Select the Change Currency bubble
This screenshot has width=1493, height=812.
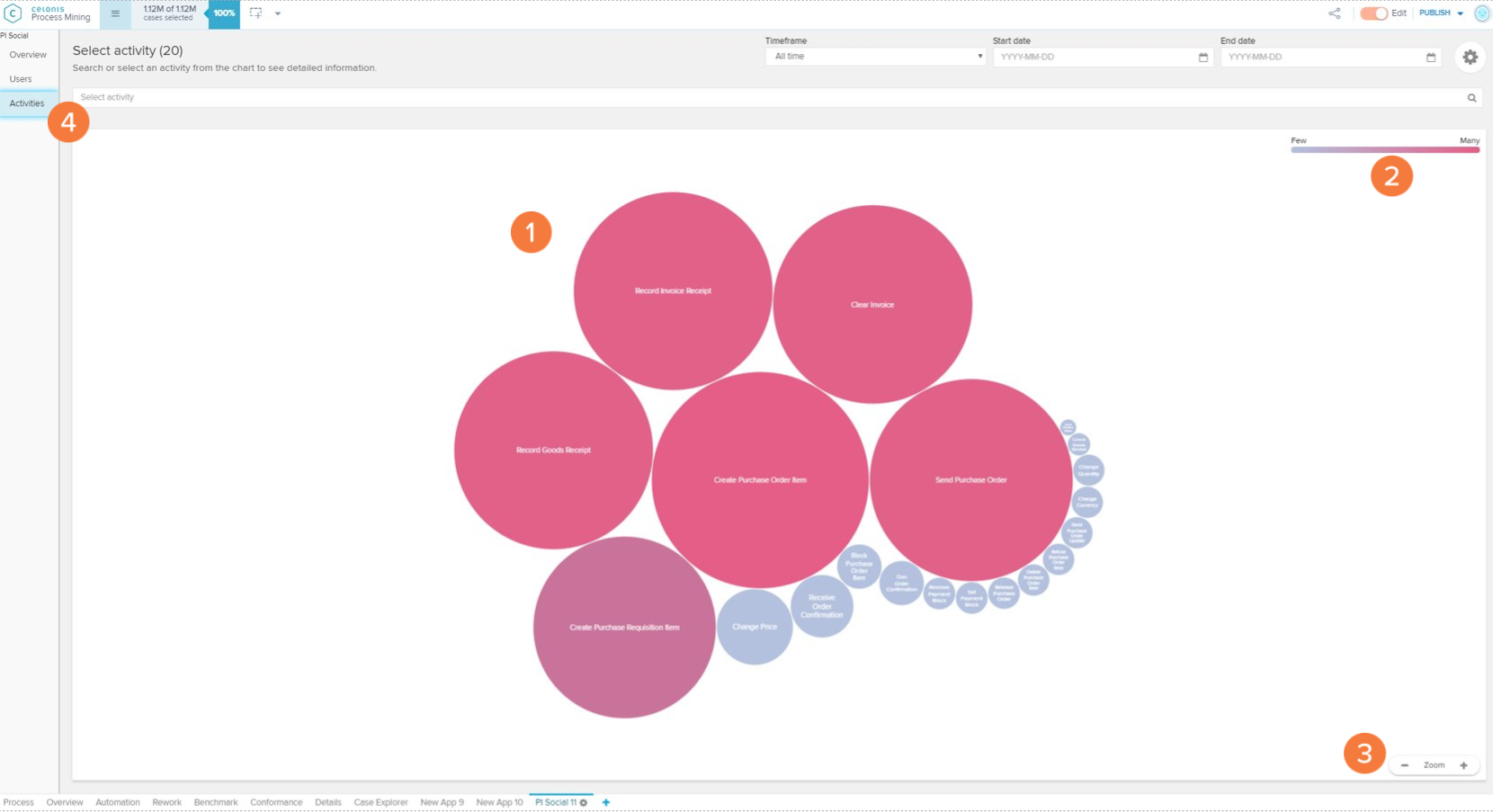click(x=1087, y=502)
